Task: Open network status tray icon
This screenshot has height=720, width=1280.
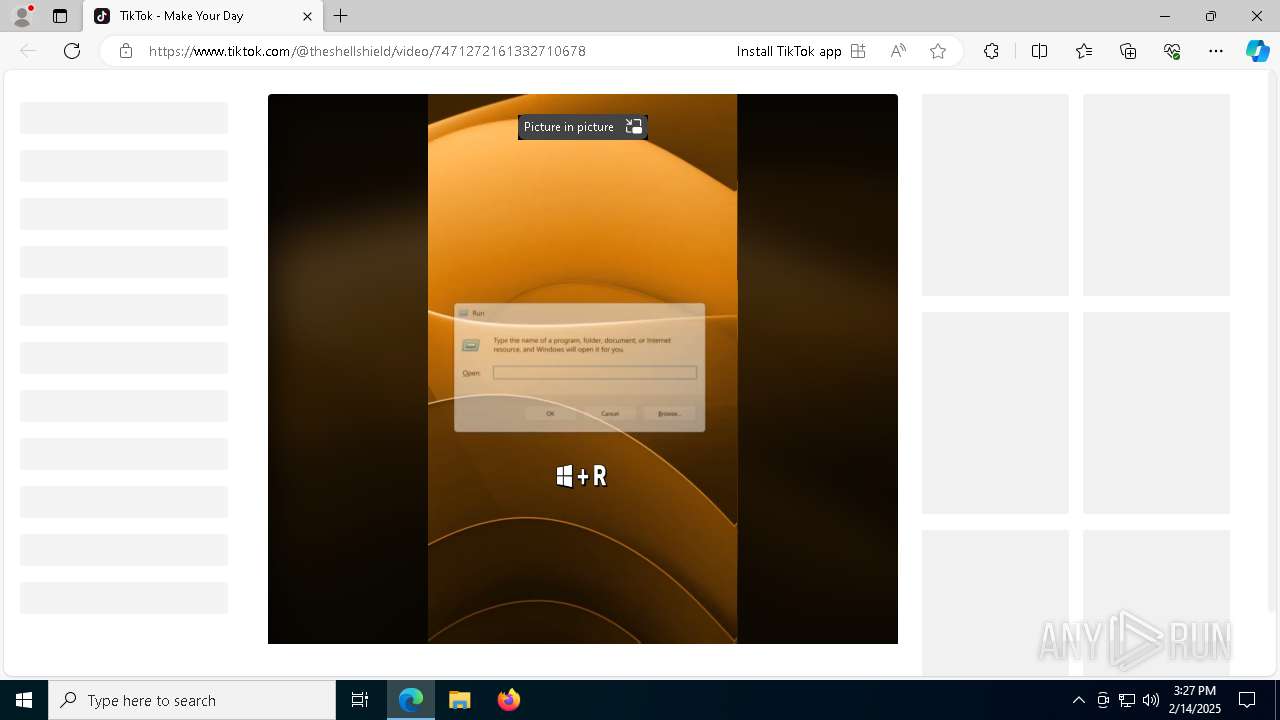Action: pyautogui.click(x=1127, y=700)
